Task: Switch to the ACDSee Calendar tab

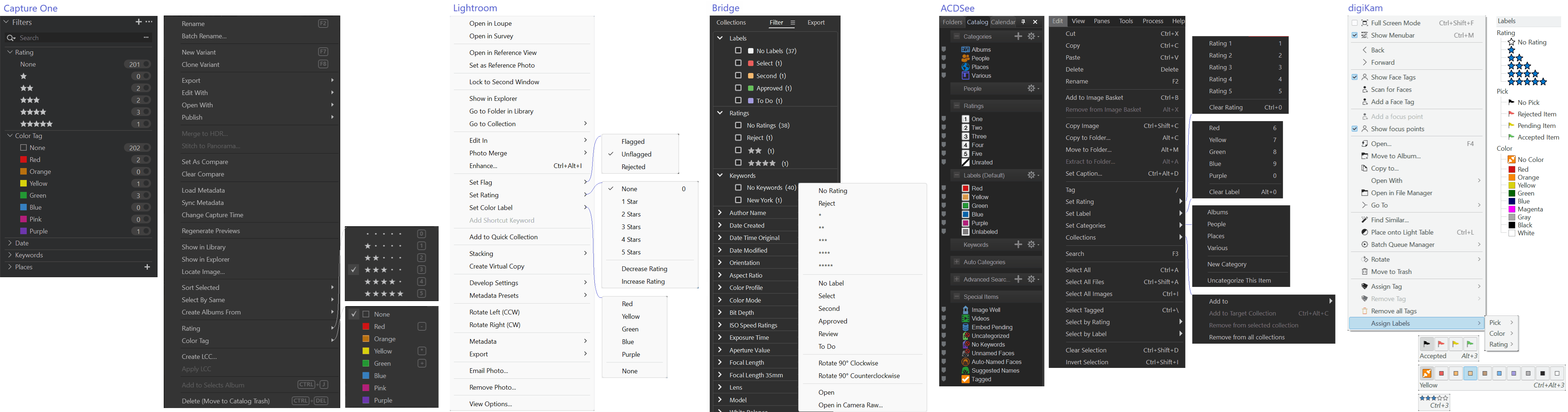Action: click(1002, 22)
